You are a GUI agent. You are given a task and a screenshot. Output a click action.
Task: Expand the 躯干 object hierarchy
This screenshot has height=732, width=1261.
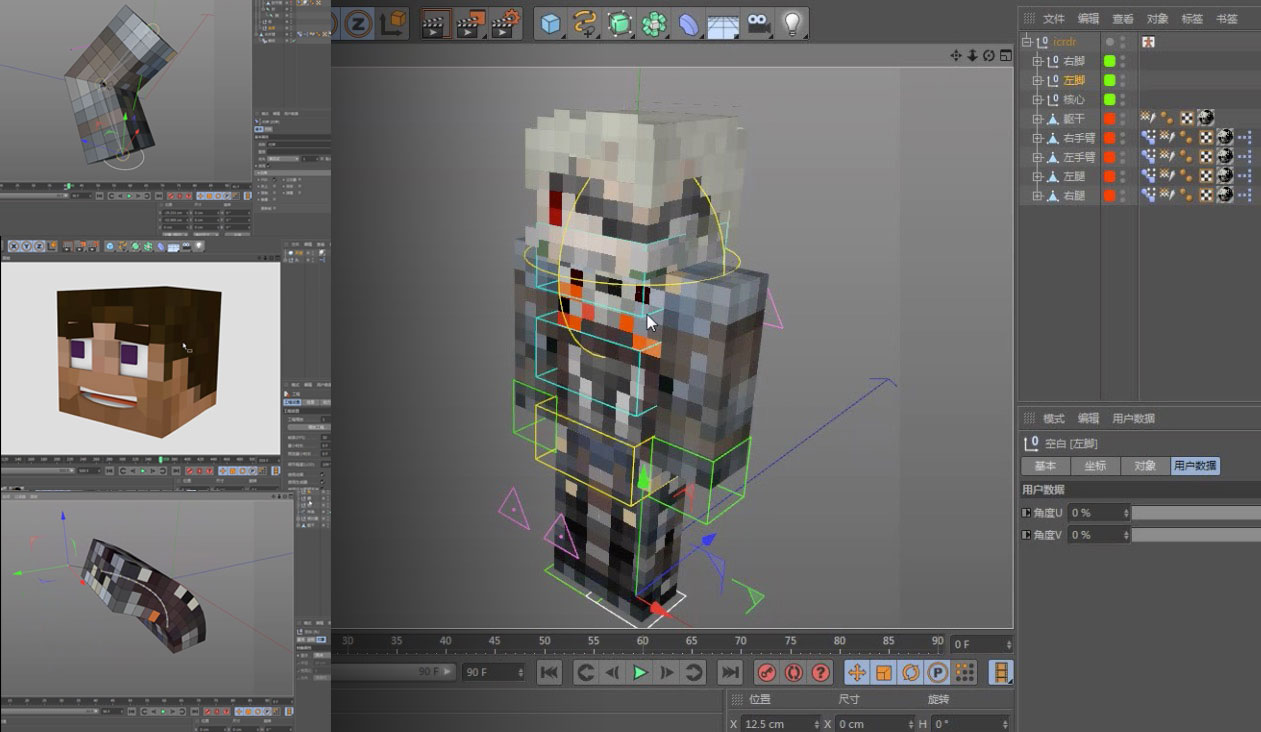click(x=1037, y=118)
